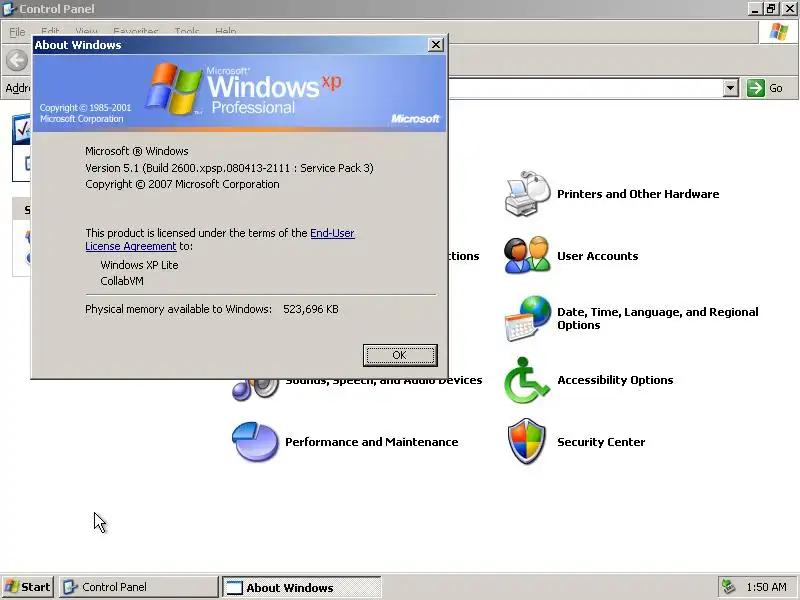Viewport: 800px width, 600px height.
Task: Click the Performance and Maintenance label
Action: click(371, 442)
